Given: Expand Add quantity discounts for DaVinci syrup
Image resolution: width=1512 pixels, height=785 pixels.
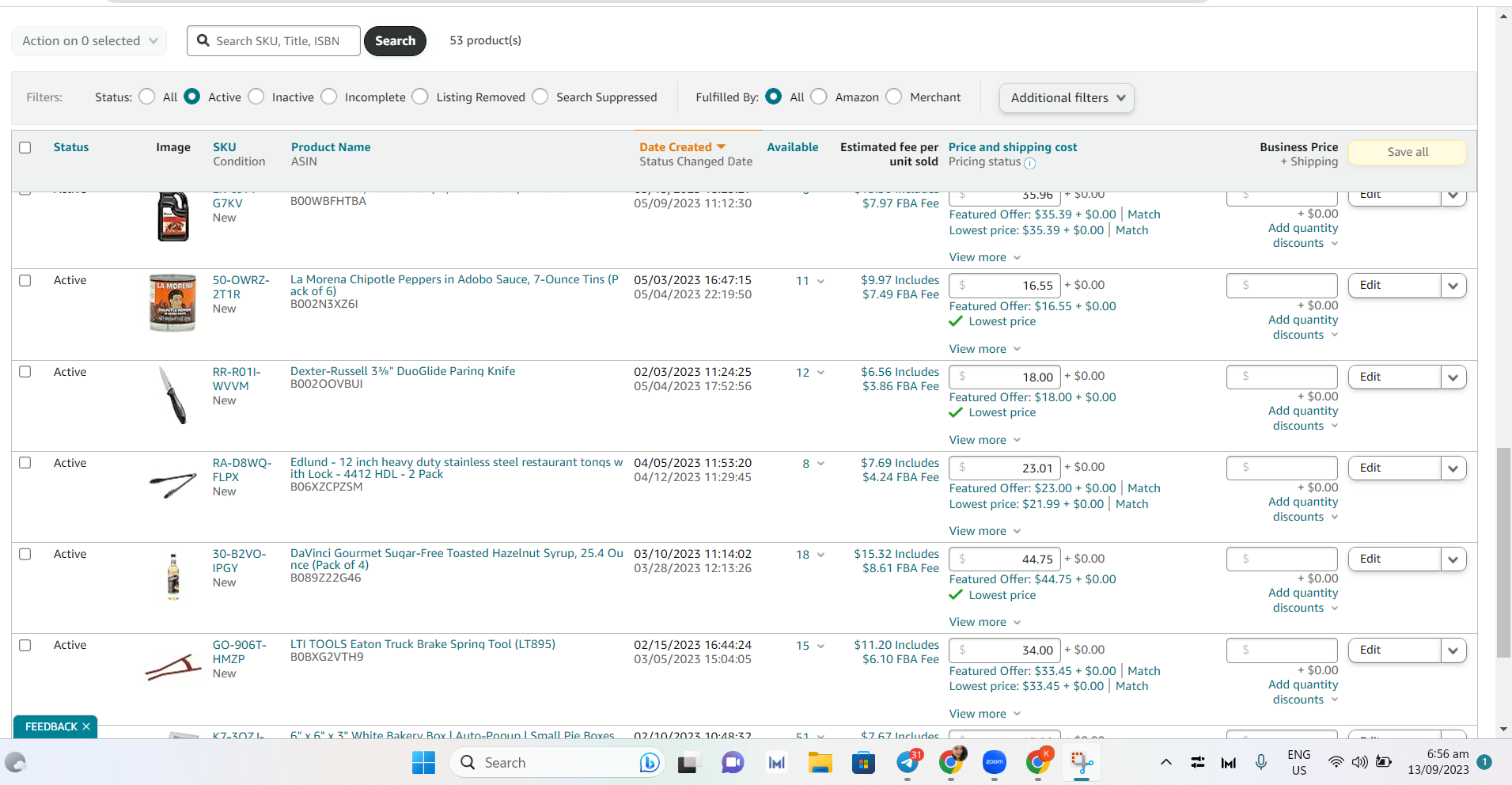Looking at the screenshot, I should [1303, 601].
